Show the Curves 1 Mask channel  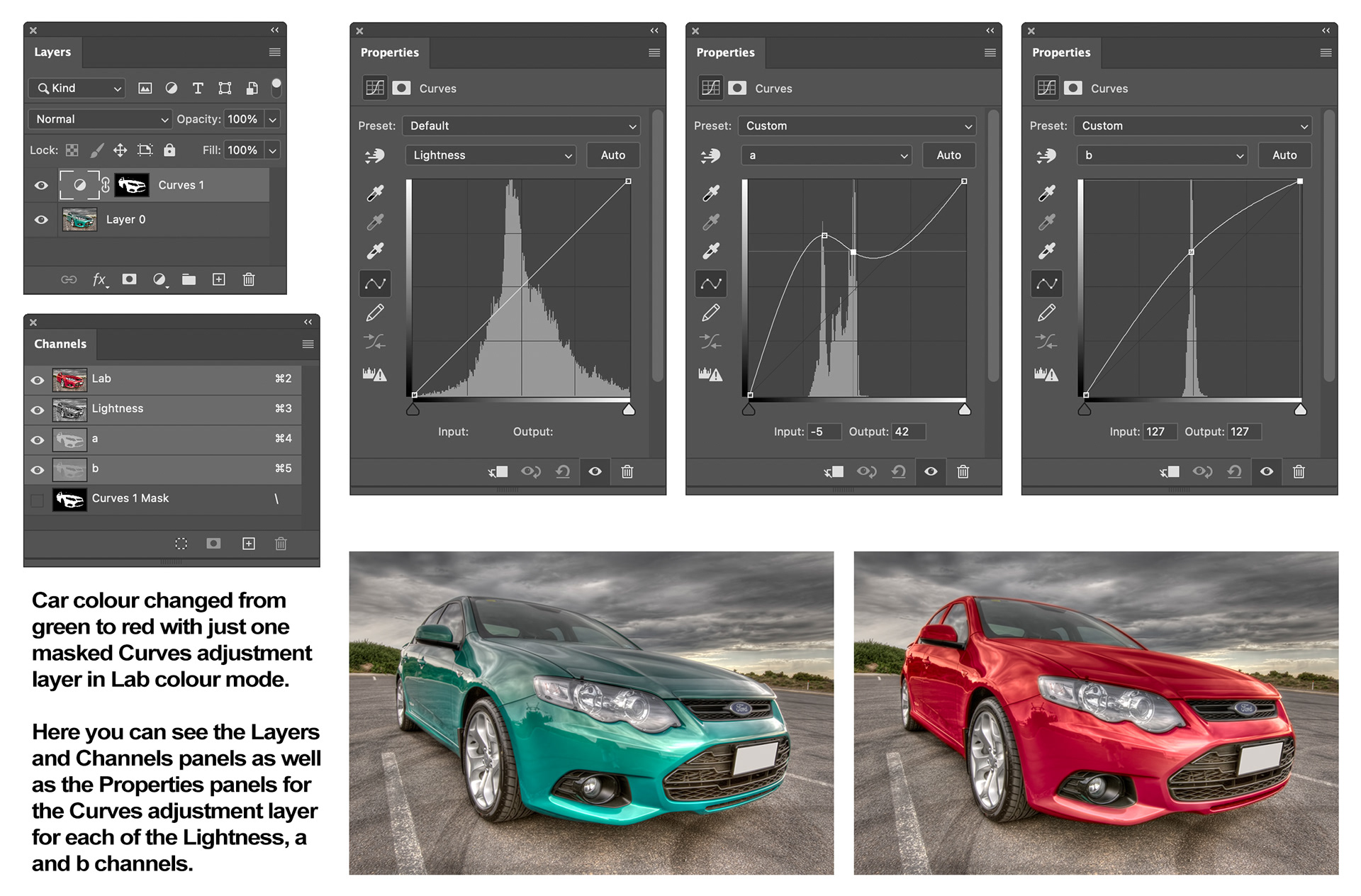[38, 500]
